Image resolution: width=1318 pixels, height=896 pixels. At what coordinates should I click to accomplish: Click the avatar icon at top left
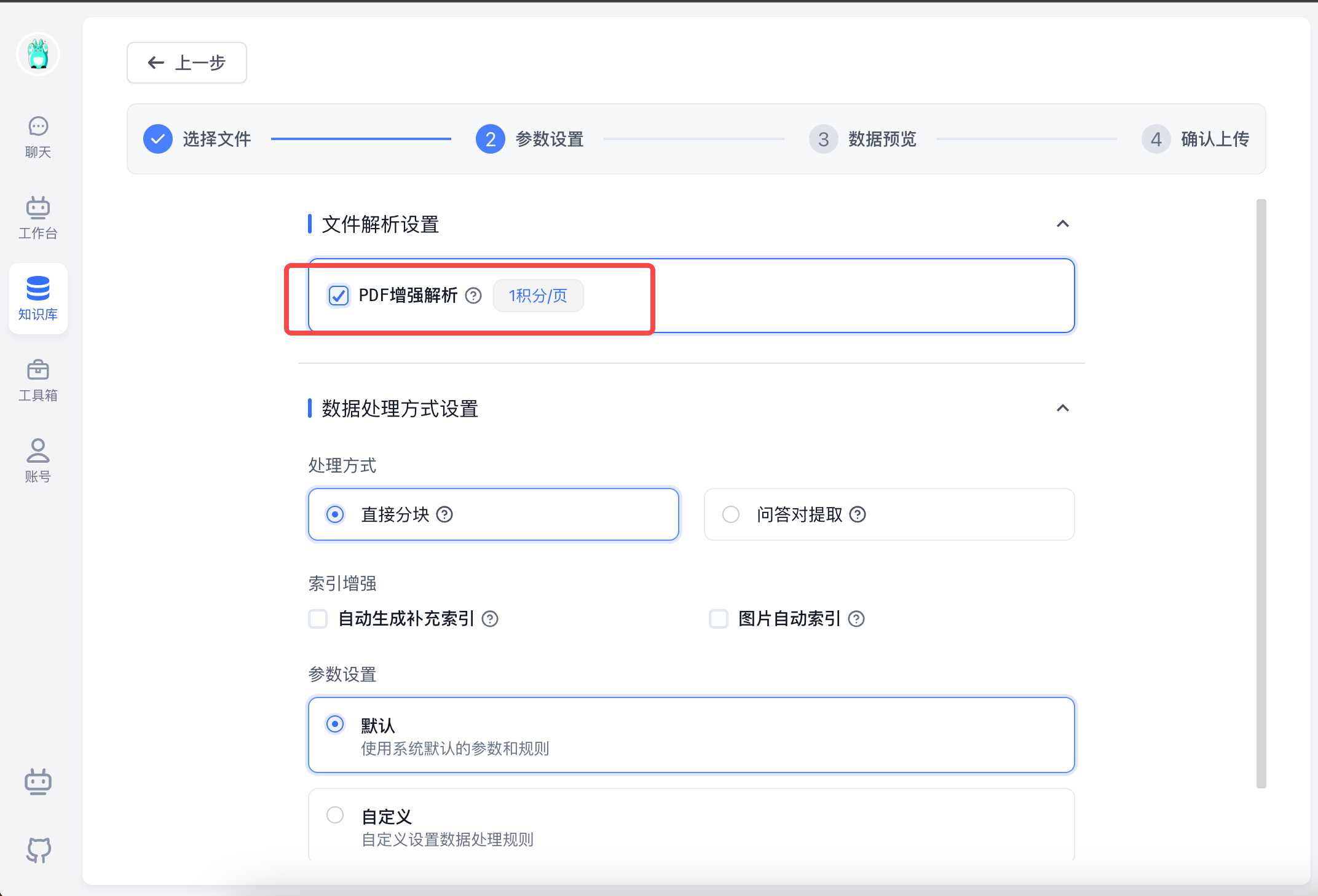point(37,54)
